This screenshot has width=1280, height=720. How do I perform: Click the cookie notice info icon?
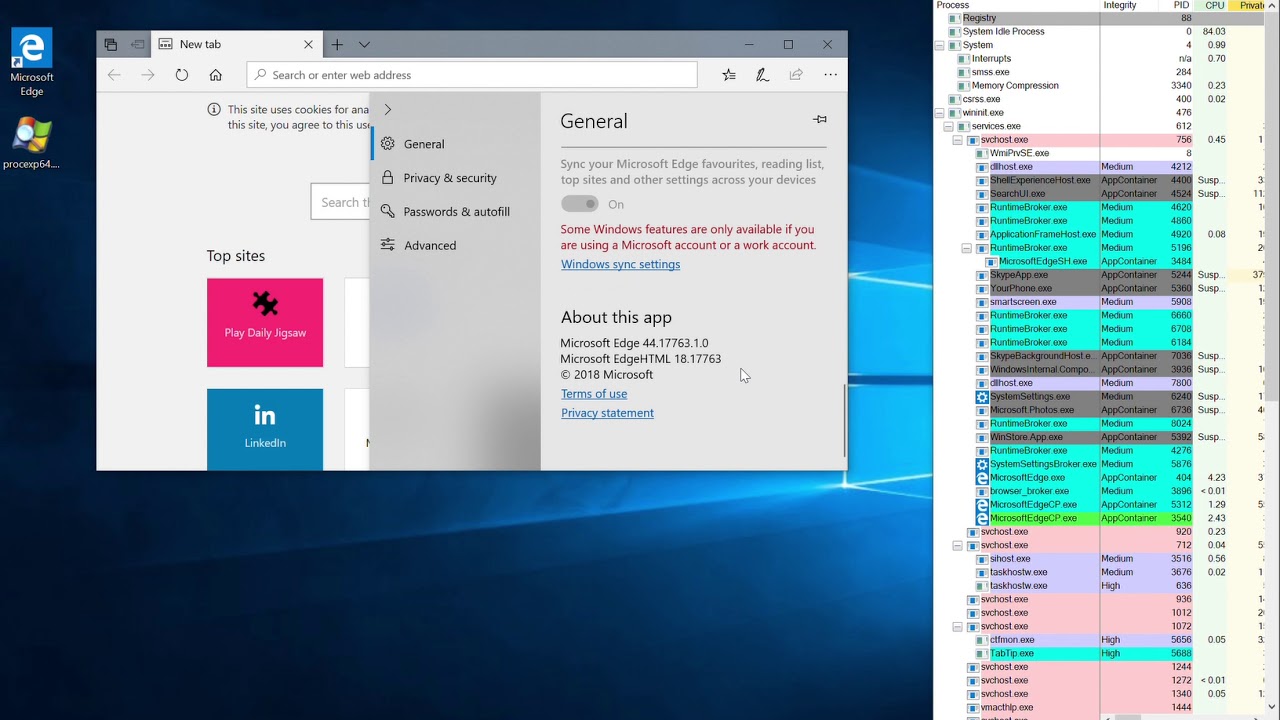[214, 110]
